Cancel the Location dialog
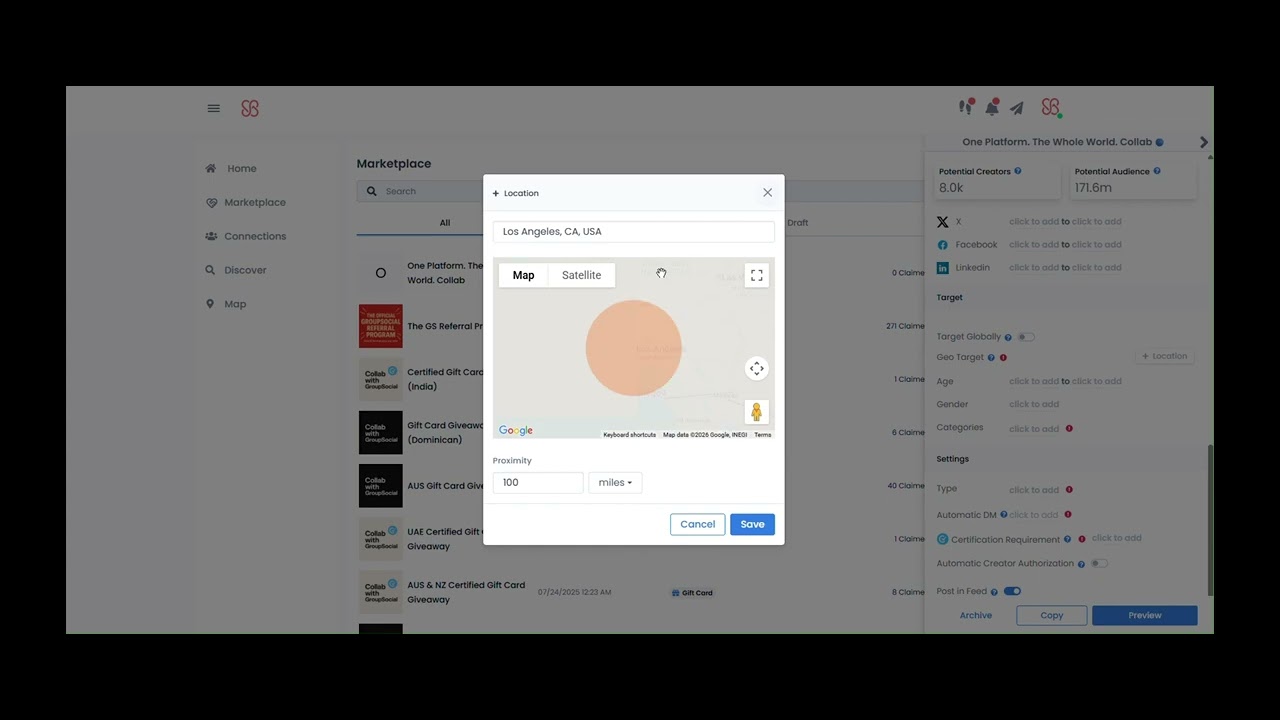The height and width of the screenshot is (720, 1280). (697, 524)
